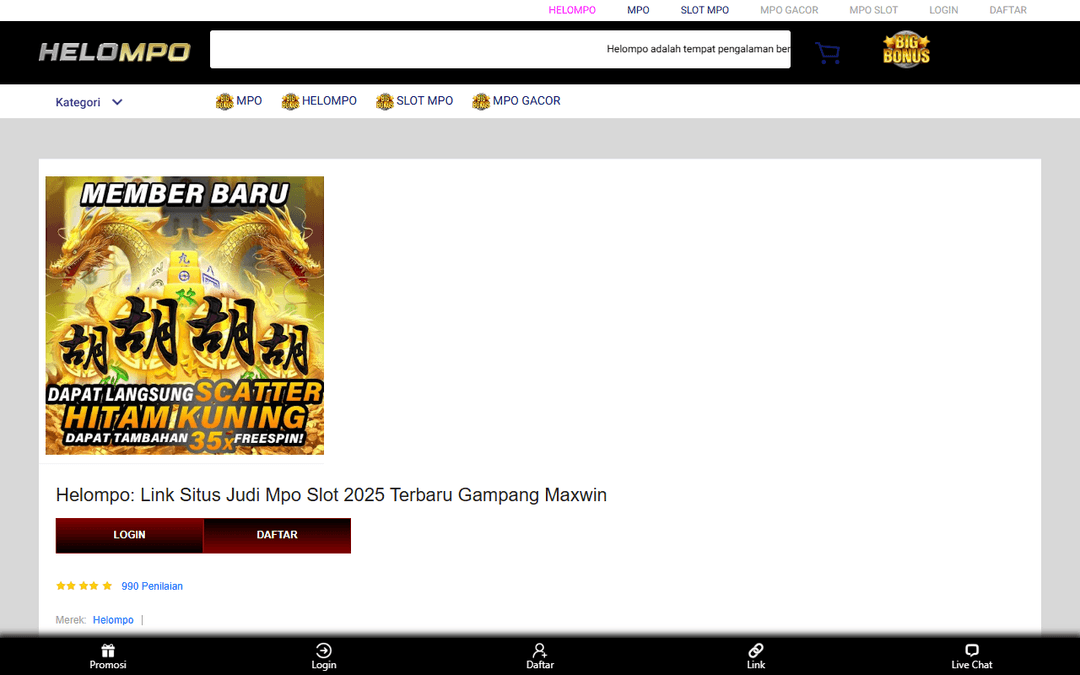Tap the Daftar user-plus icon in bottom bar
The image size is (1080, 675).
(539, 650)
